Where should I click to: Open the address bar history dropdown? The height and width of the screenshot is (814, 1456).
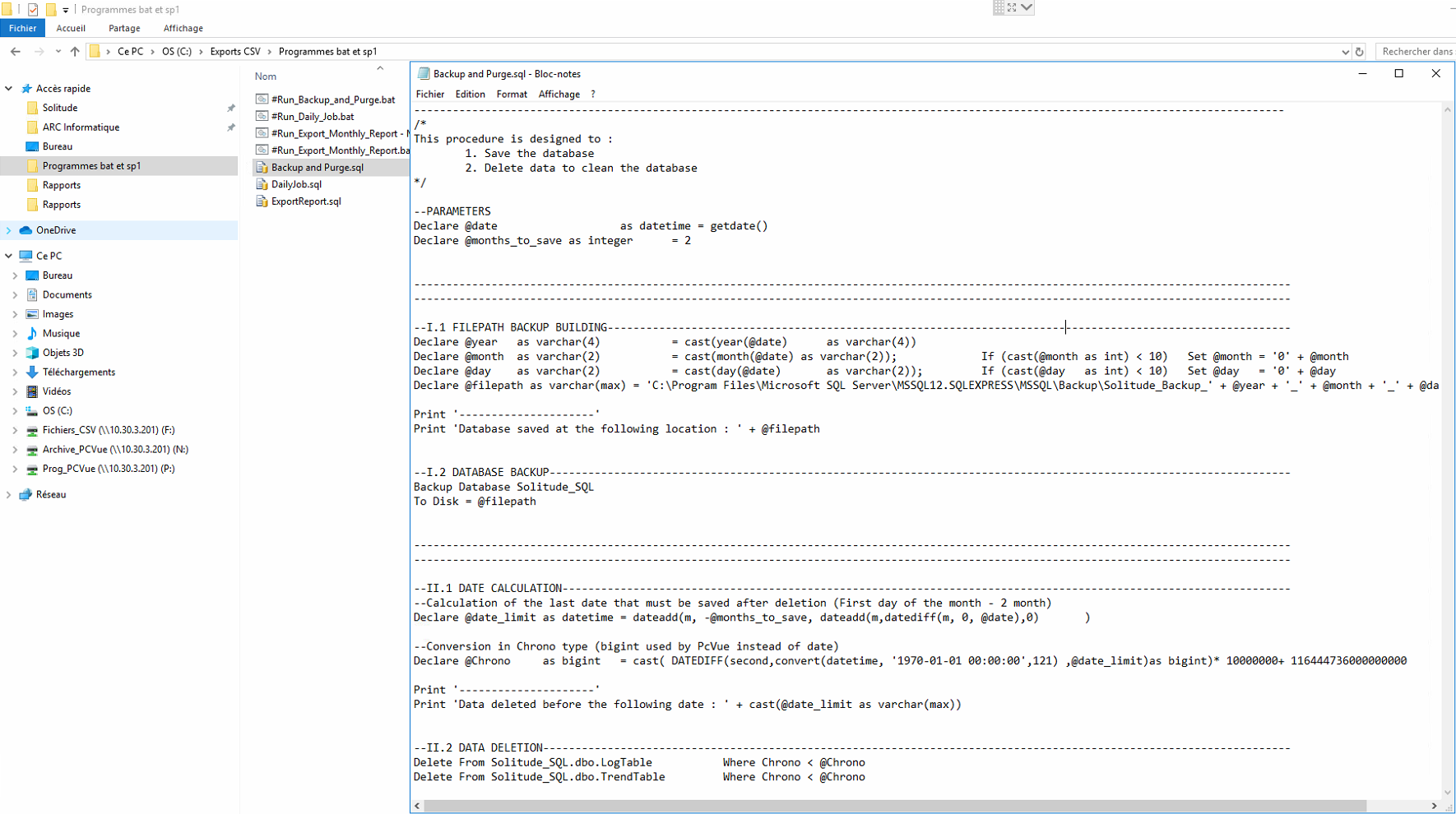tap(1345, 52)
